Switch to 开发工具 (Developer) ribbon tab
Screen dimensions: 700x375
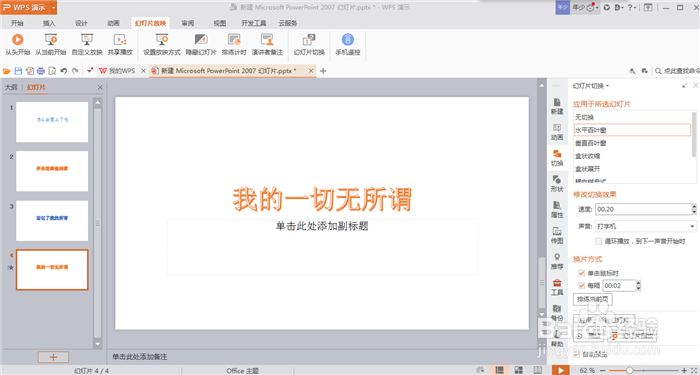click(x=254, y=23)
